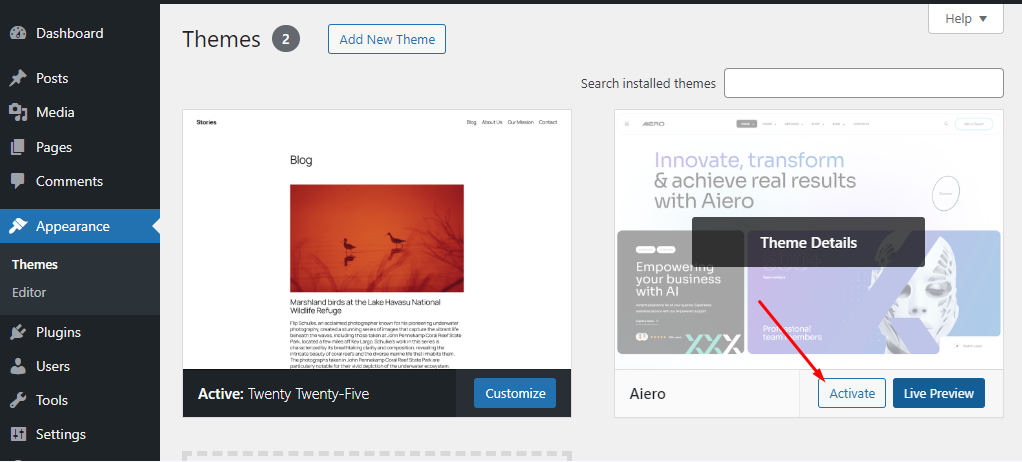Click the Appearance paintbrush icon

click(18, 226)
